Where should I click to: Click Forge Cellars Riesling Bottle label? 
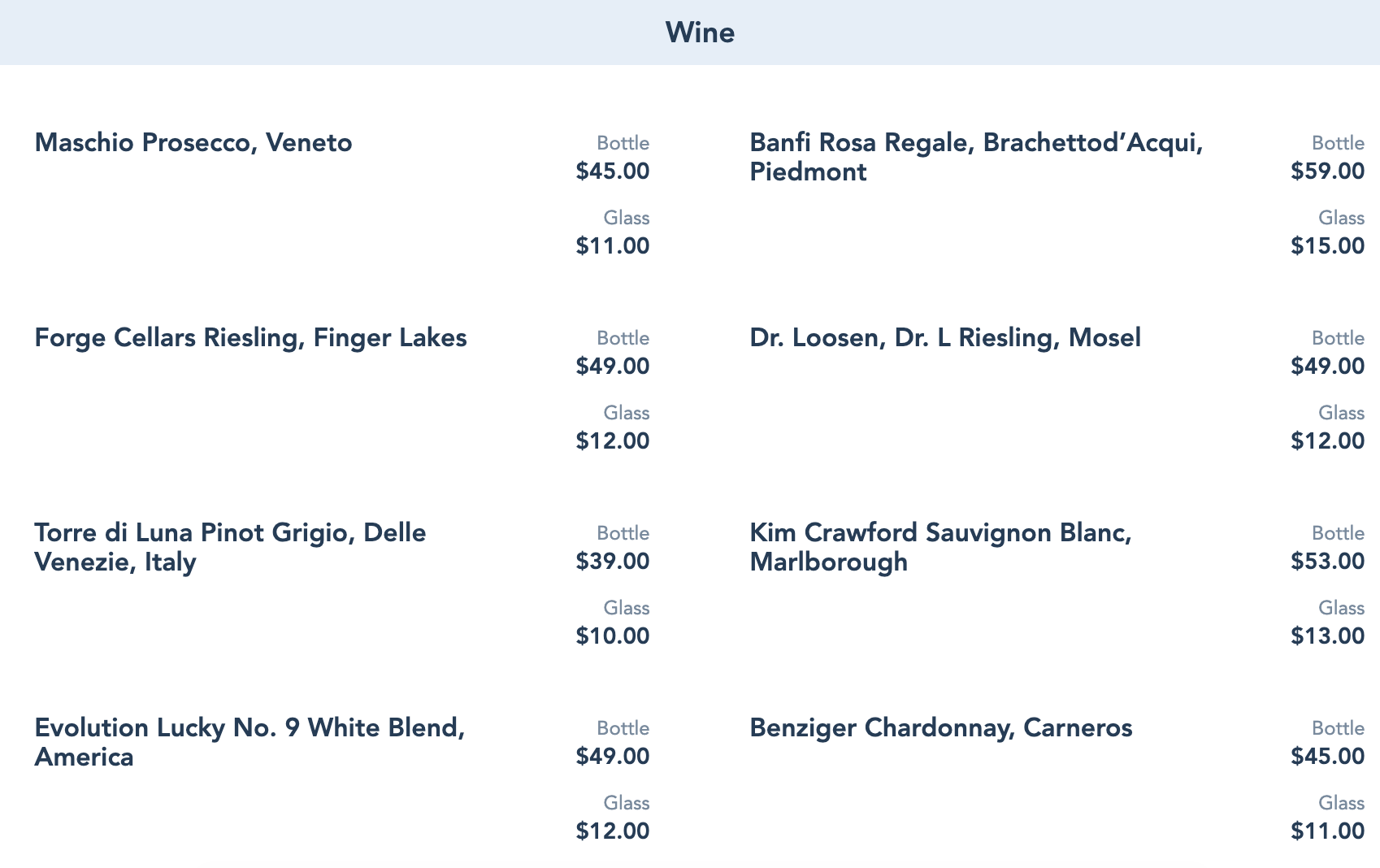point(623,338)
